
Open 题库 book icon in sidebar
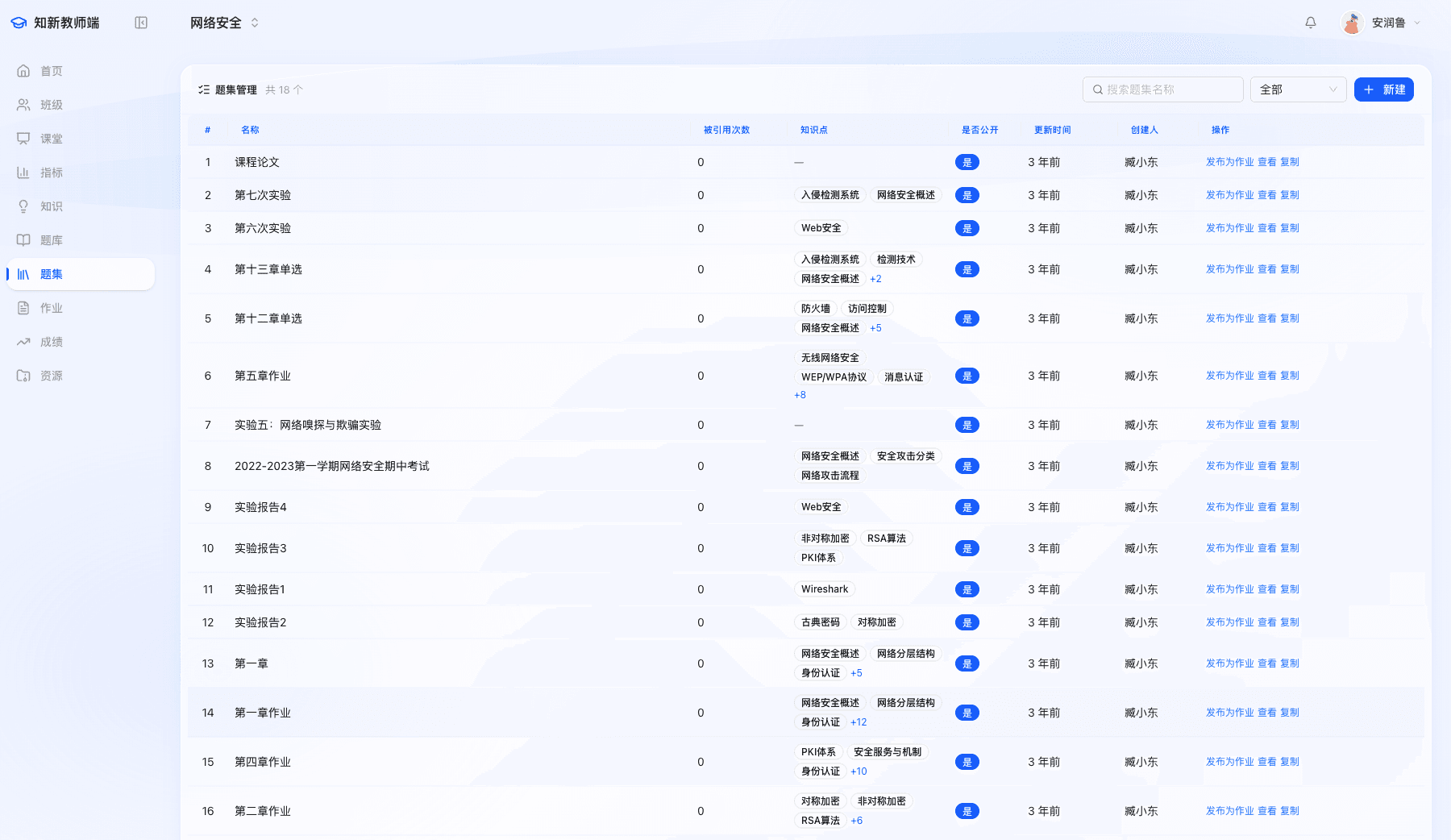(24, 240)
